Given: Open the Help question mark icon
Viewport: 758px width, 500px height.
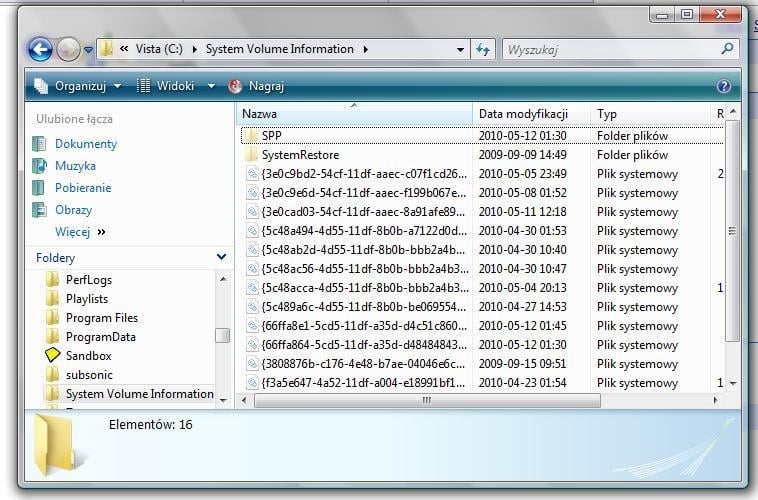Looking at the screenshot, I should click(x=724, y=87).
